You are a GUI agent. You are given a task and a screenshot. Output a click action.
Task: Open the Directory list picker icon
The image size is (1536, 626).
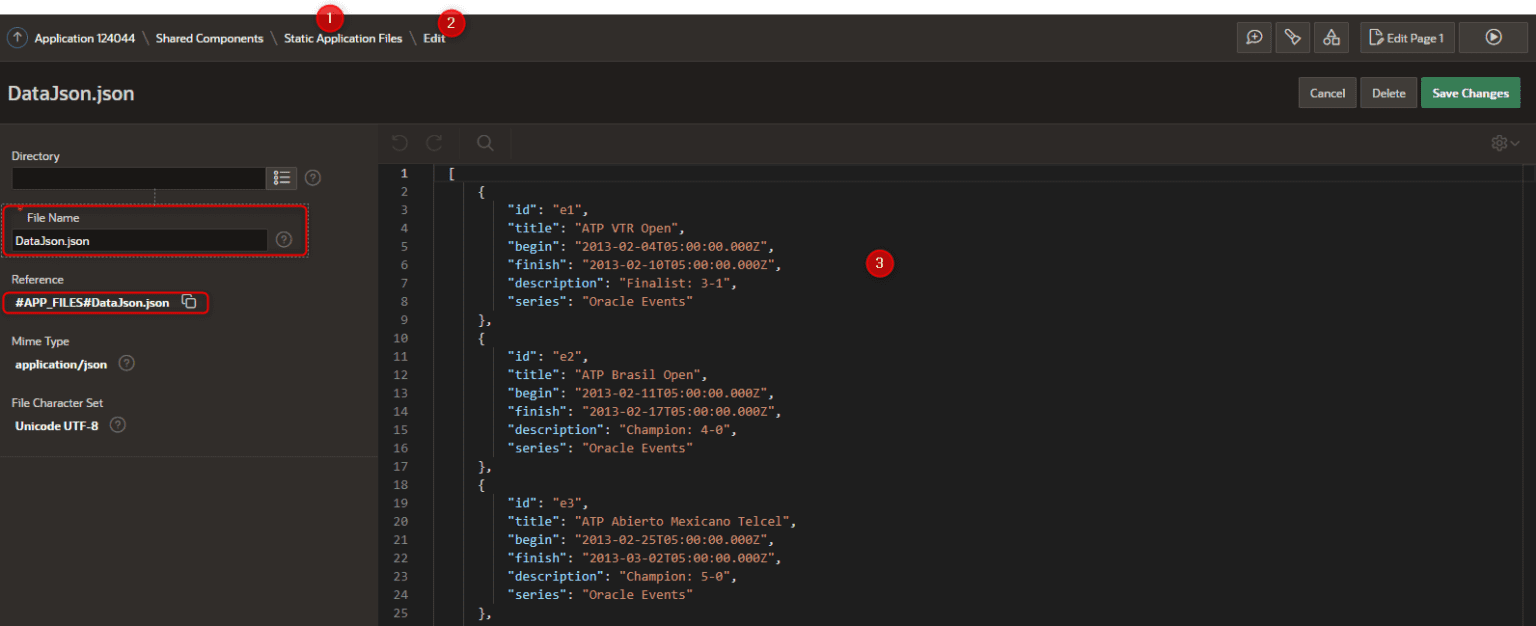(x=281, y=177)
